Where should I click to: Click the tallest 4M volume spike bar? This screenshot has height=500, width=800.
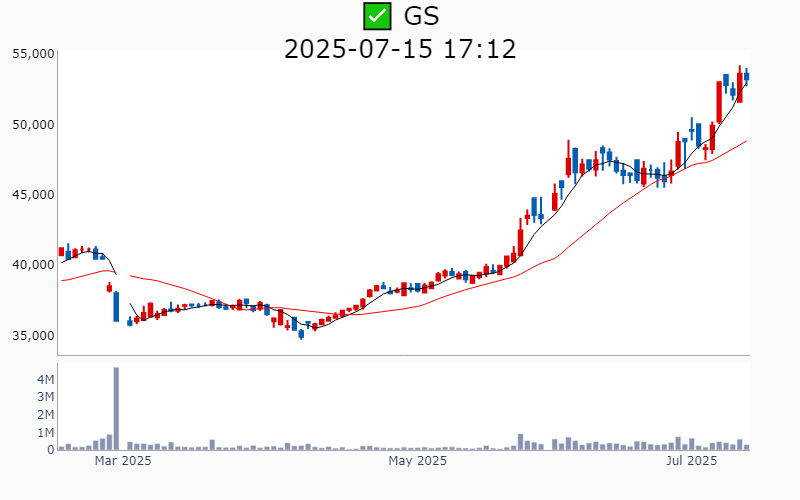(x=116, y=409)
